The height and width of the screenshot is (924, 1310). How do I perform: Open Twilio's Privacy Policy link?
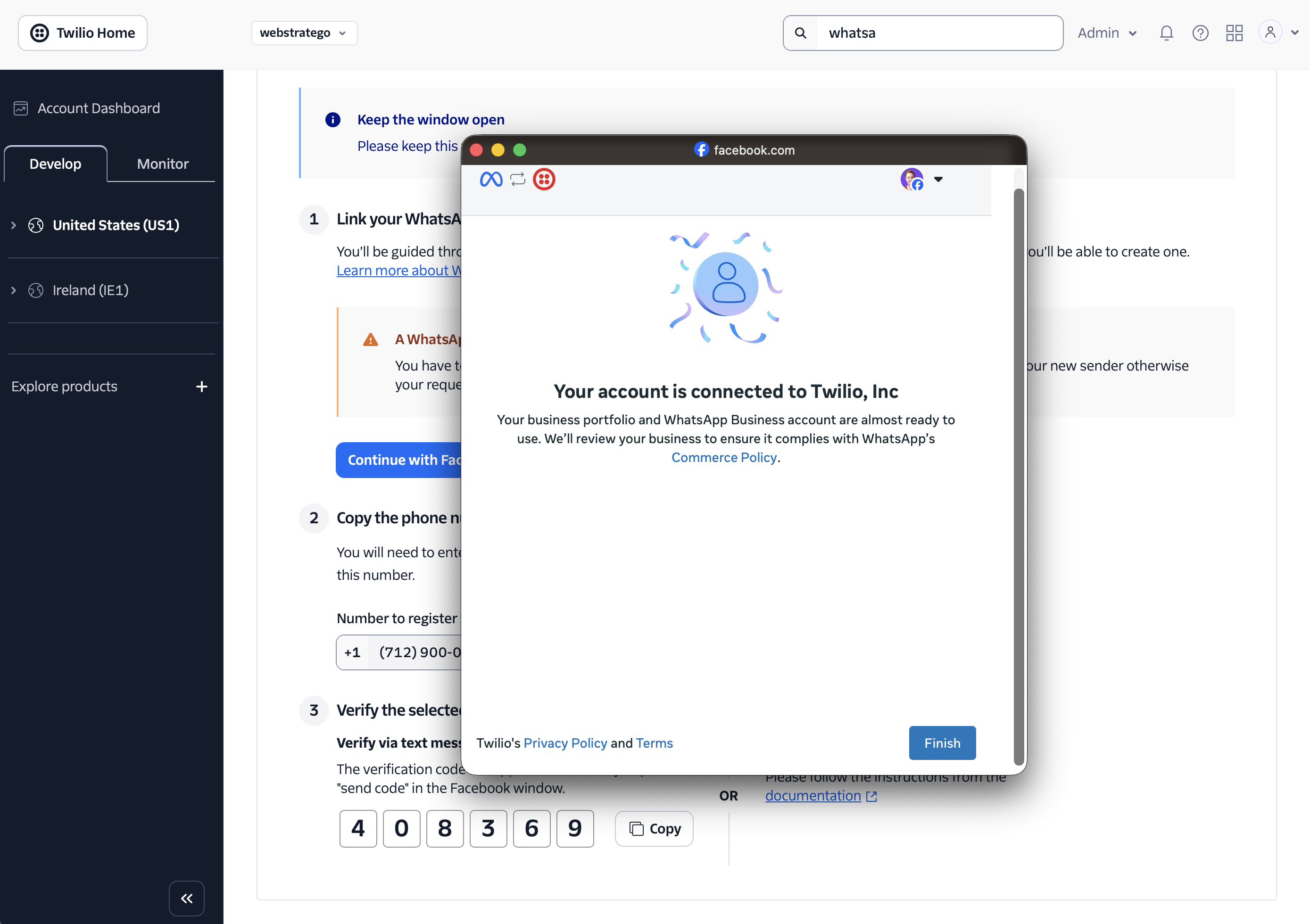(565, 743)
